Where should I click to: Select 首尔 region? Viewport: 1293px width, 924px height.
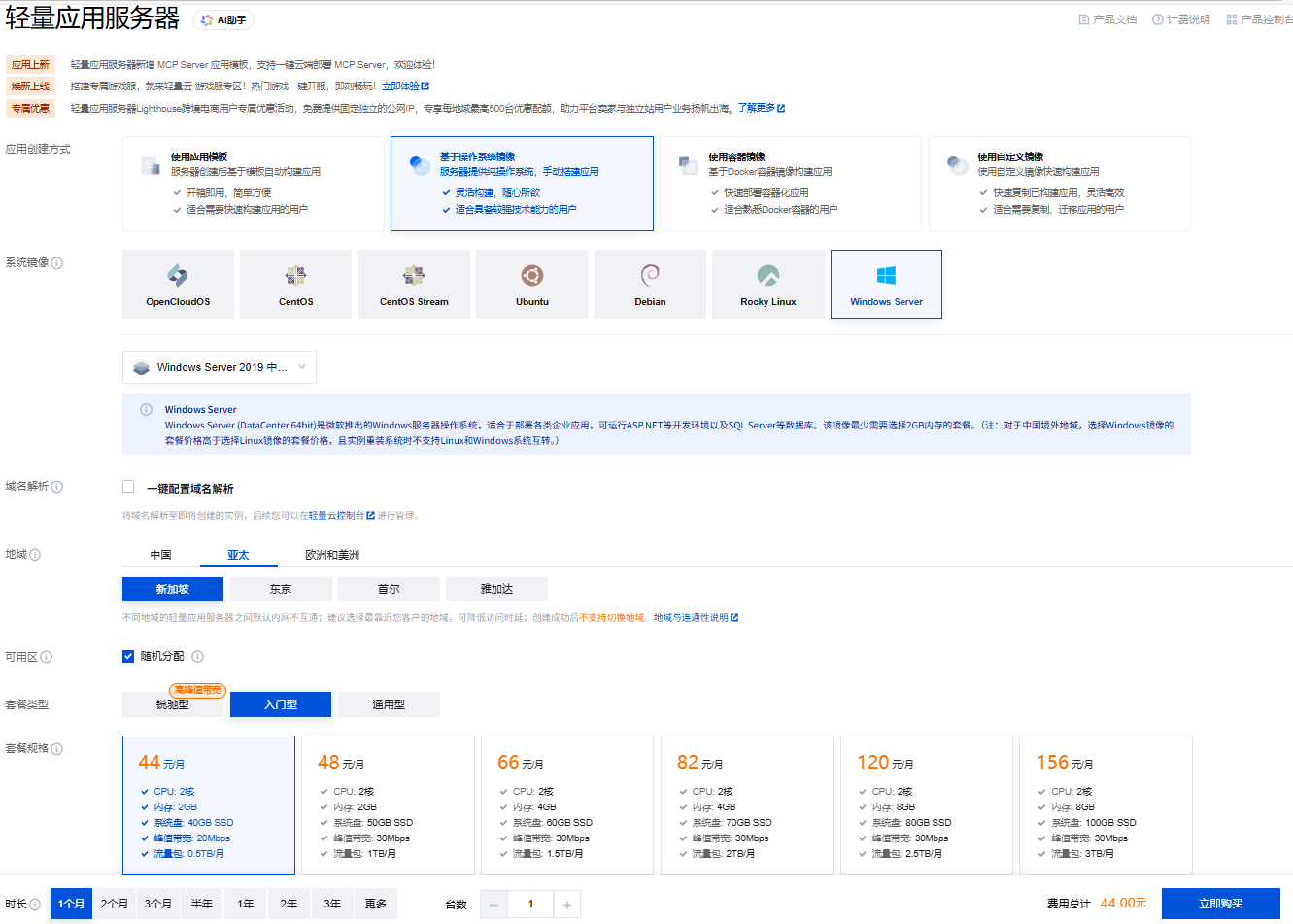coord(389,589)
